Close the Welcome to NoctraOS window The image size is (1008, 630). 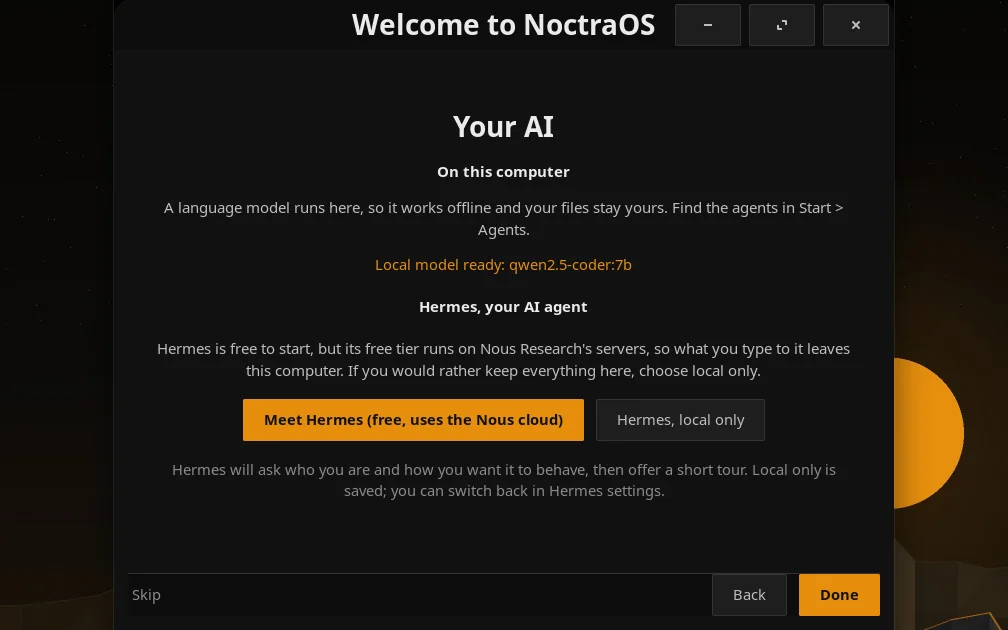(x=856, y=25)
